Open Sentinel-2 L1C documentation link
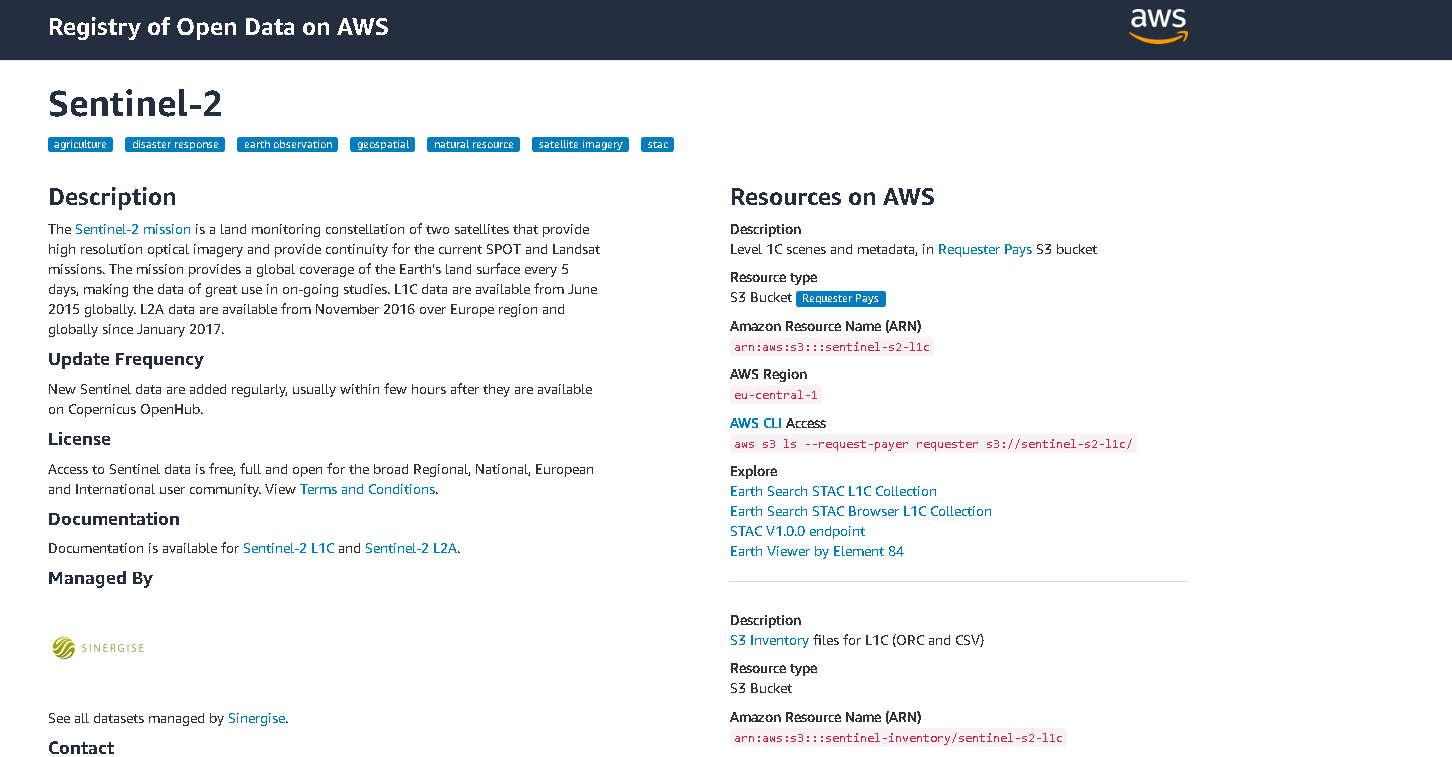The width and height of the screenshot is (1452, 757). pyautogui.click(x=288, y=548)
